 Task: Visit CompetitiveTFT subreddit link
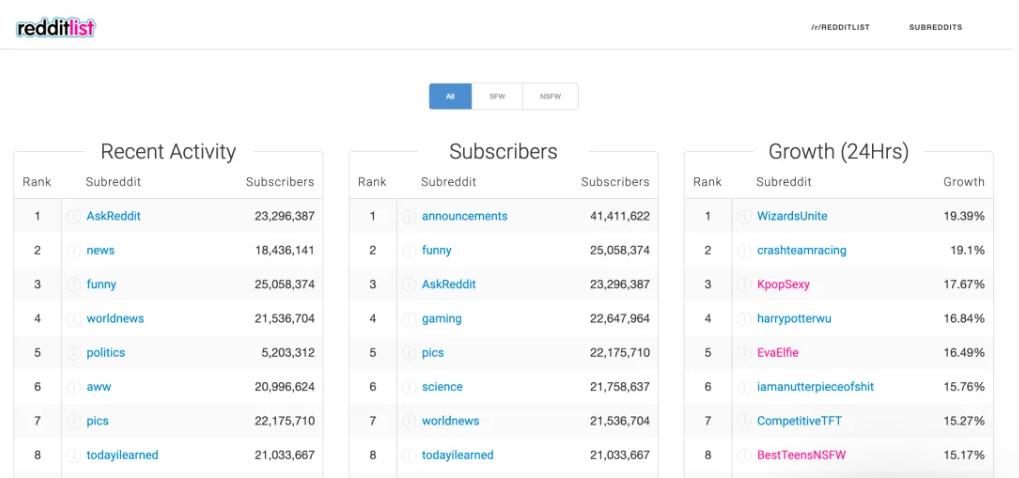(x=799, y=421)
